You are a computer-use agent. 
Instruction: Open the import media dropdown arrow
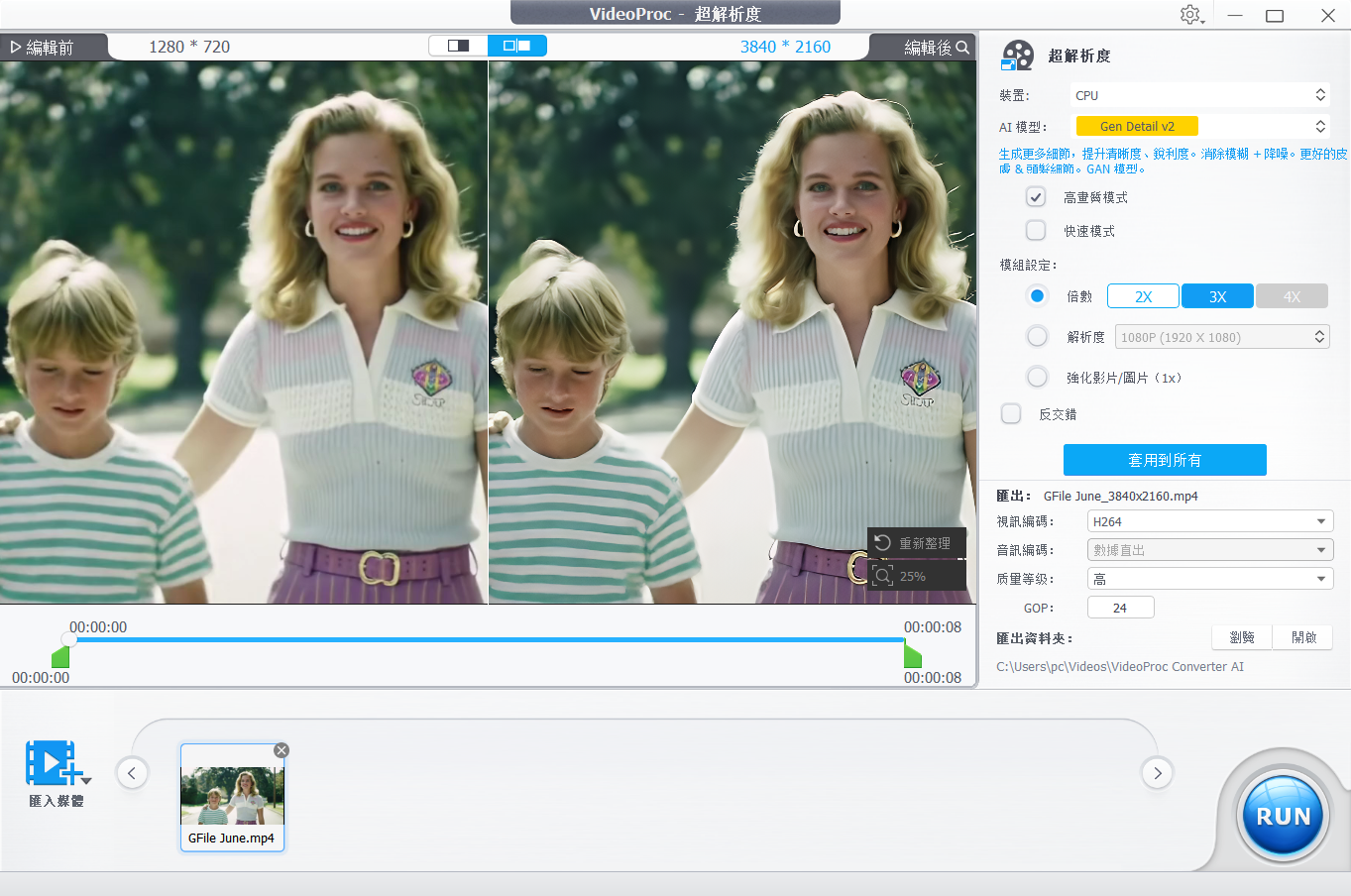tap(86, 781)
